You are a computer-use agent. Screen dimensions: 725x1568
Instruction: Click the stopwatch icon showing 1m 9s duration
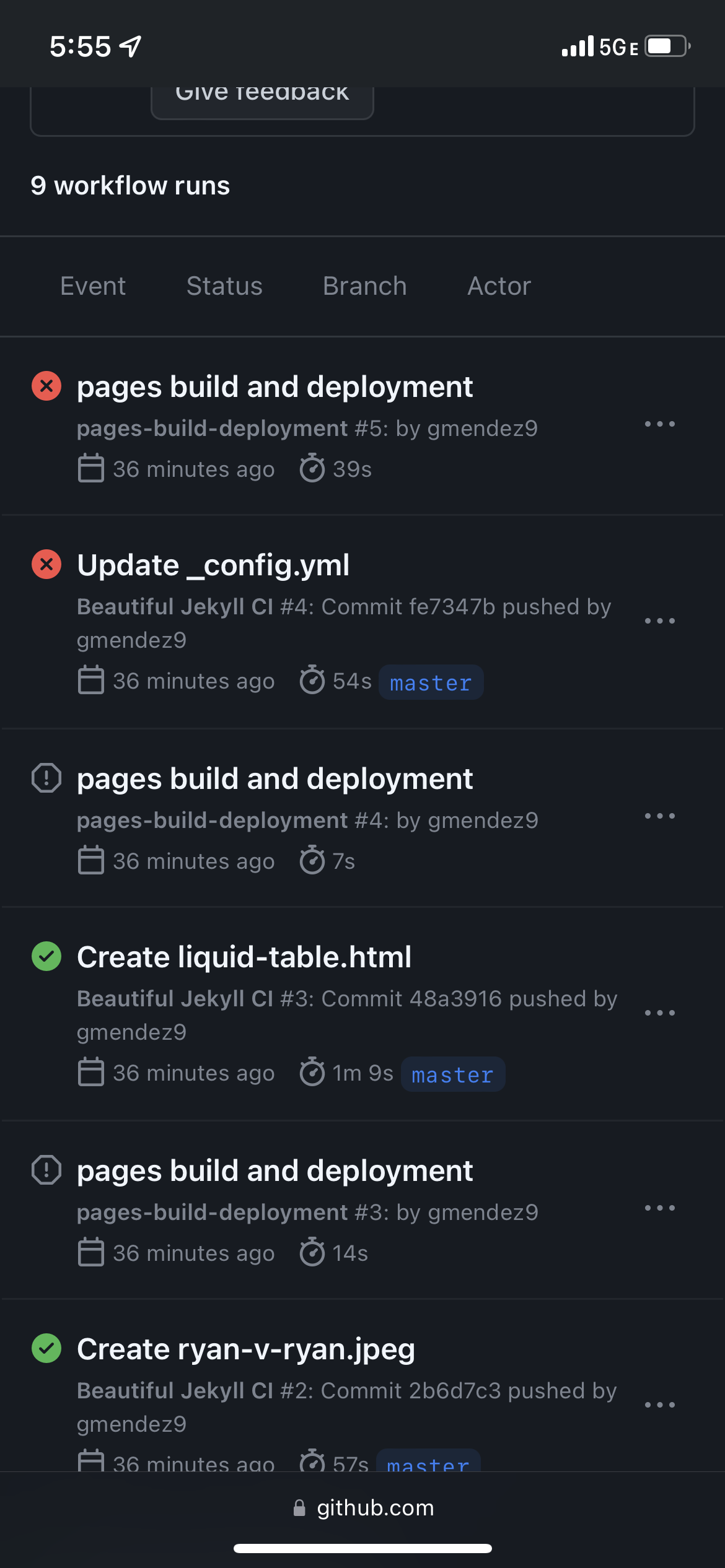[x=313, y=1073]
